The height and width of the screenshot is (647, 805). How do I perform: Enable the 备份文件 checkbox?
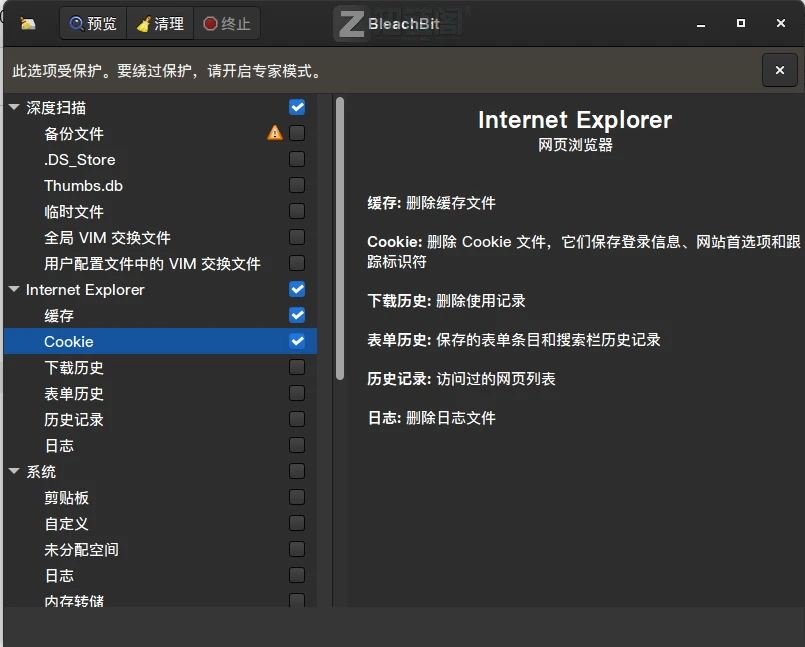pos(297,133)
